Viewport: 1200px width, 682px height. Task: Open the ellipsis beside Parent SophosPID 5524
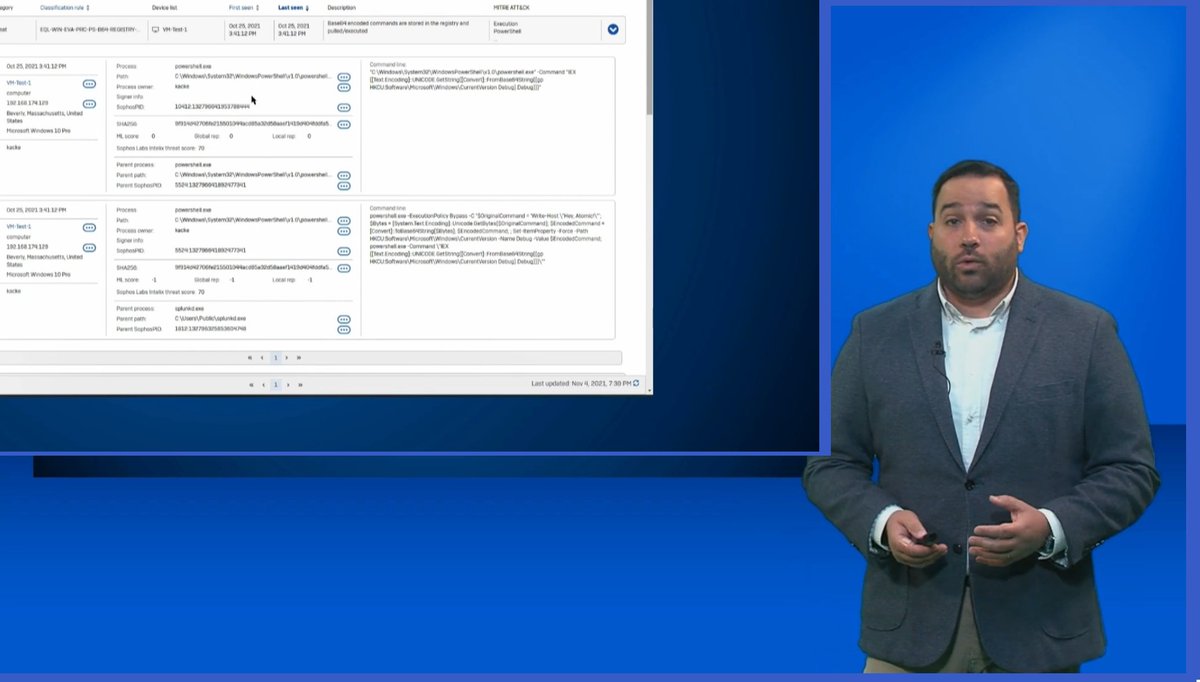tap(344, 185)
